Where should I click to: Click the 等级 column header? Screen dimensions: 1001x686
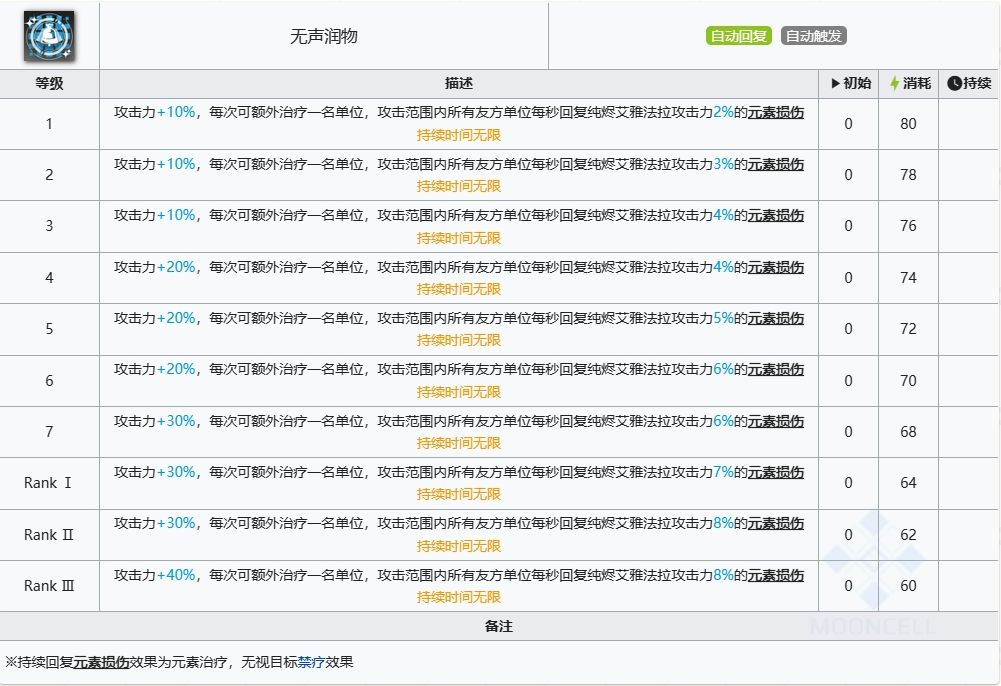49,84
